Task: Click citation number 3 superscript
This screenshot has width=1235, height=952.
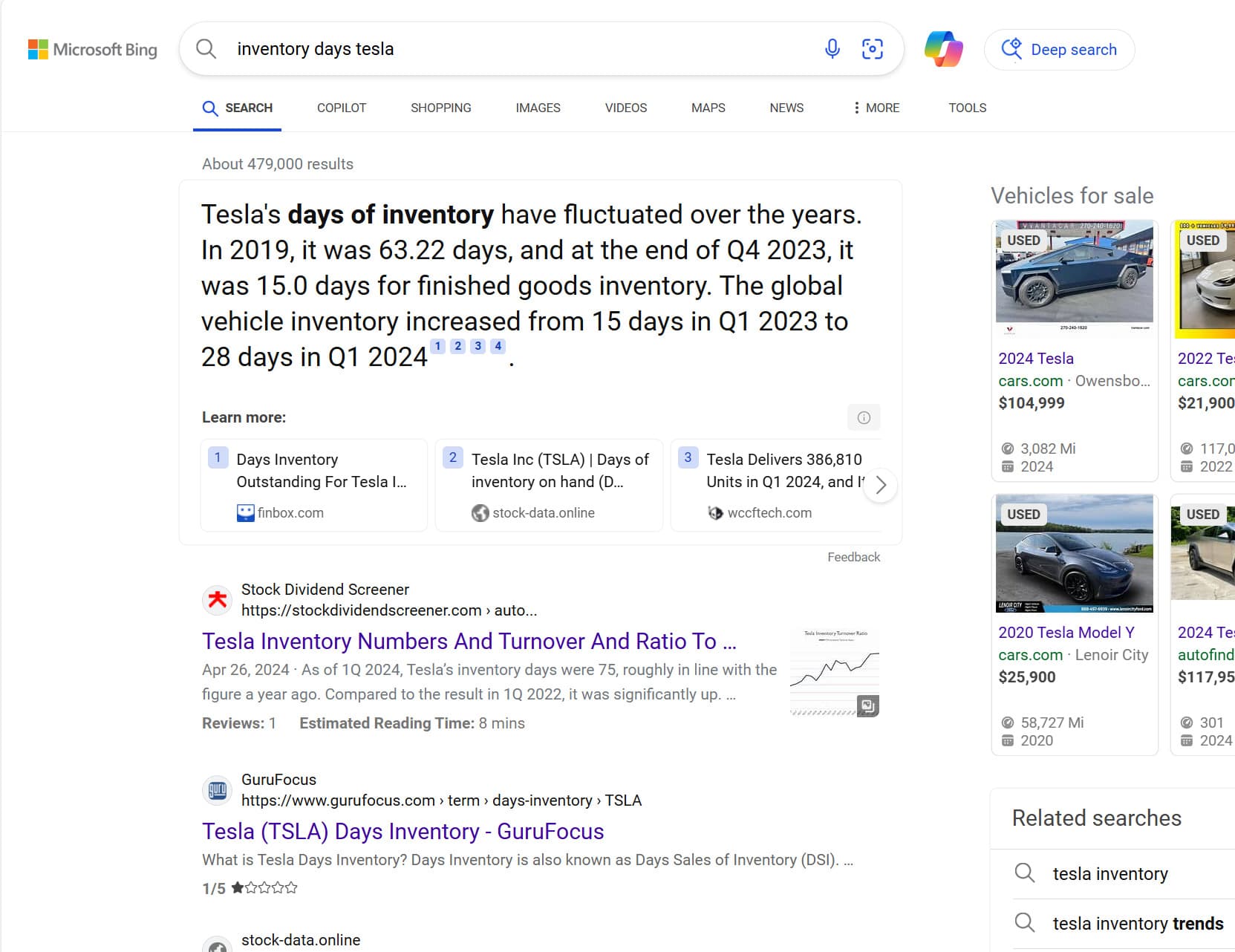Action: (478, 346)
